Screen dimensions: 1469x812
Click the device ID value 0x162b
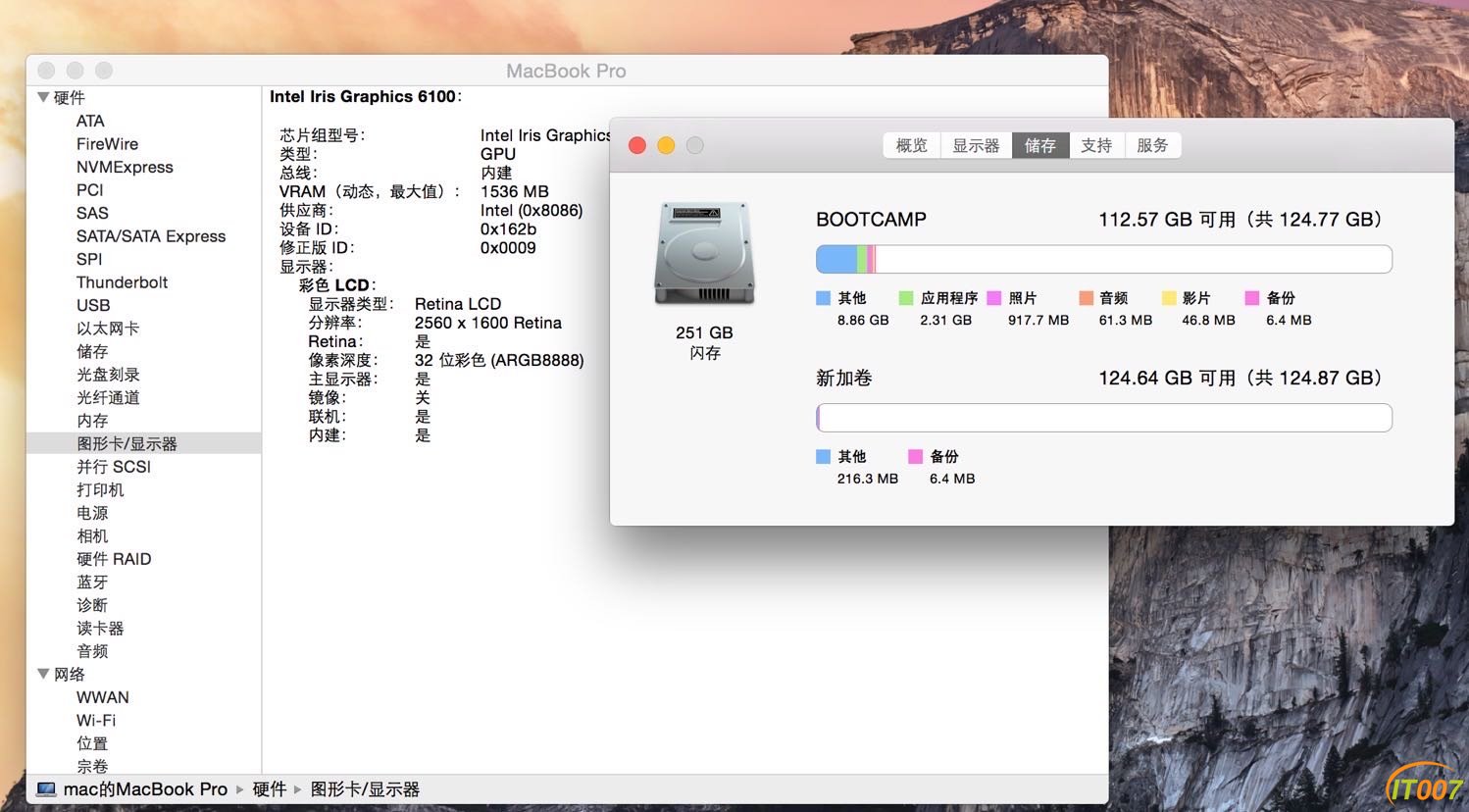click(508, 228)
